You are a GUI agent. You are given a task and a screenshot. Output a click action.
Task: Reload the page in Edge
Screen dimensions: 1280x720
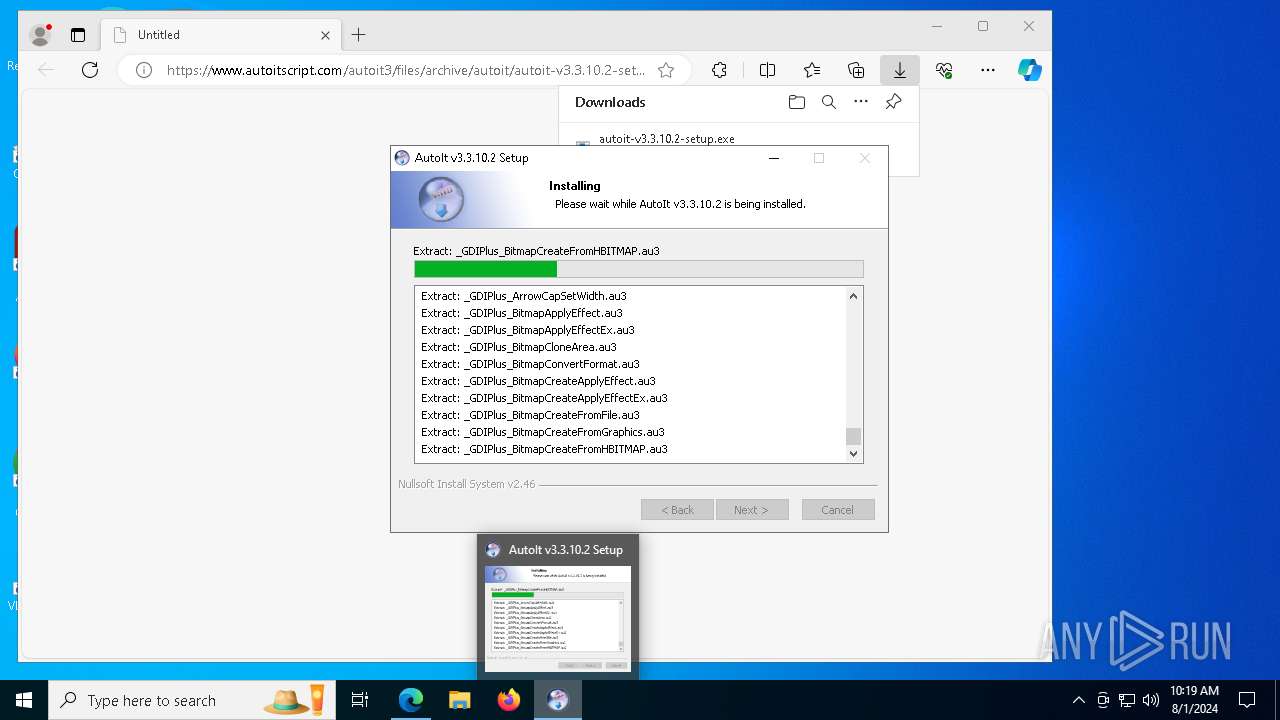click(90, 70)
